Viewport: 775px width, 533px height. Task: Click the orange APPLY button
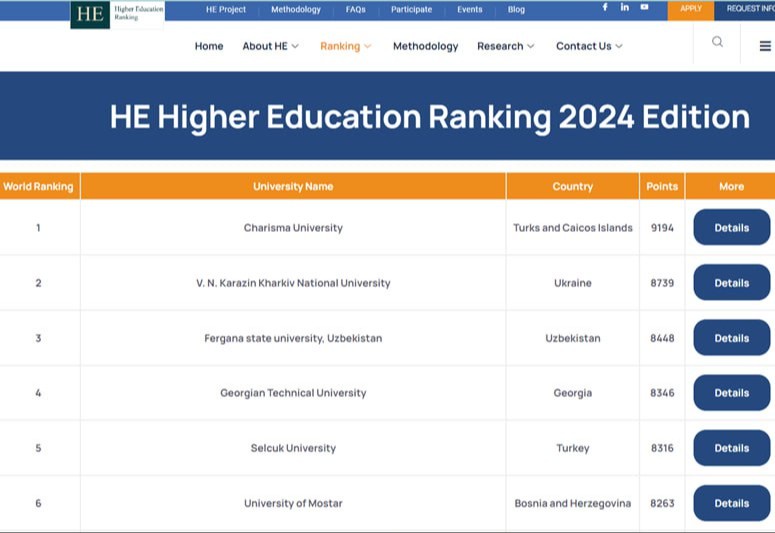691,9
